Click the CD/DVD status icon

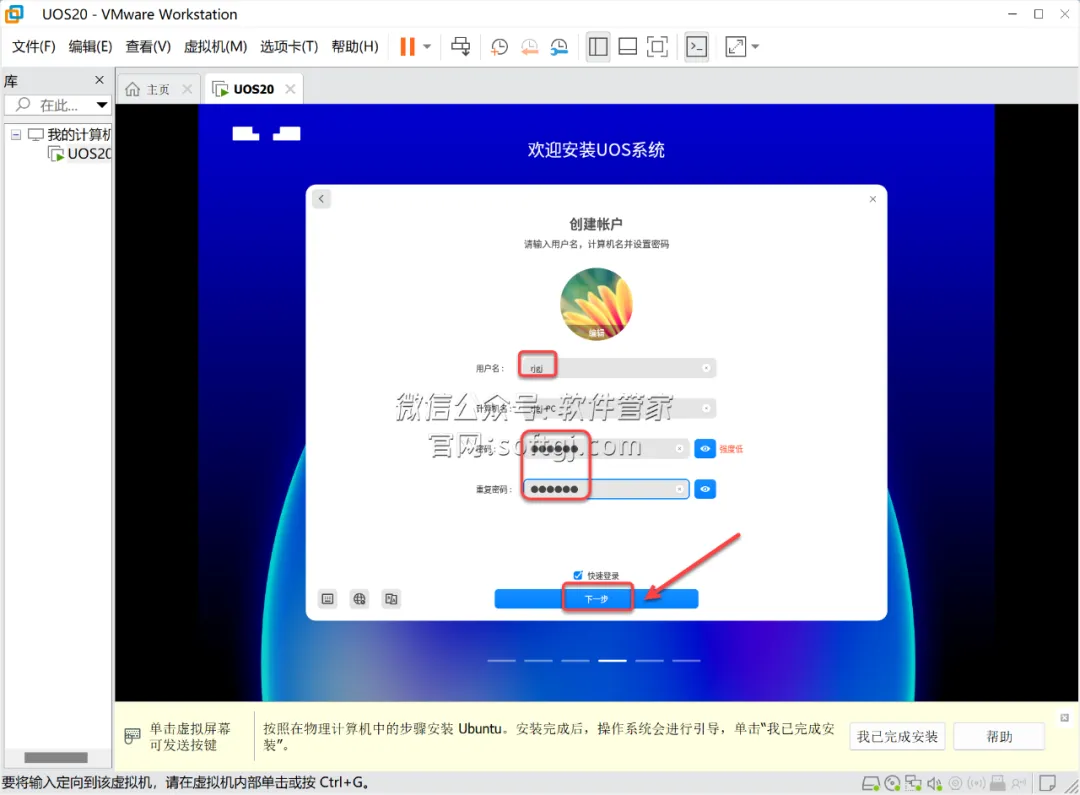(x=892, y=783)
